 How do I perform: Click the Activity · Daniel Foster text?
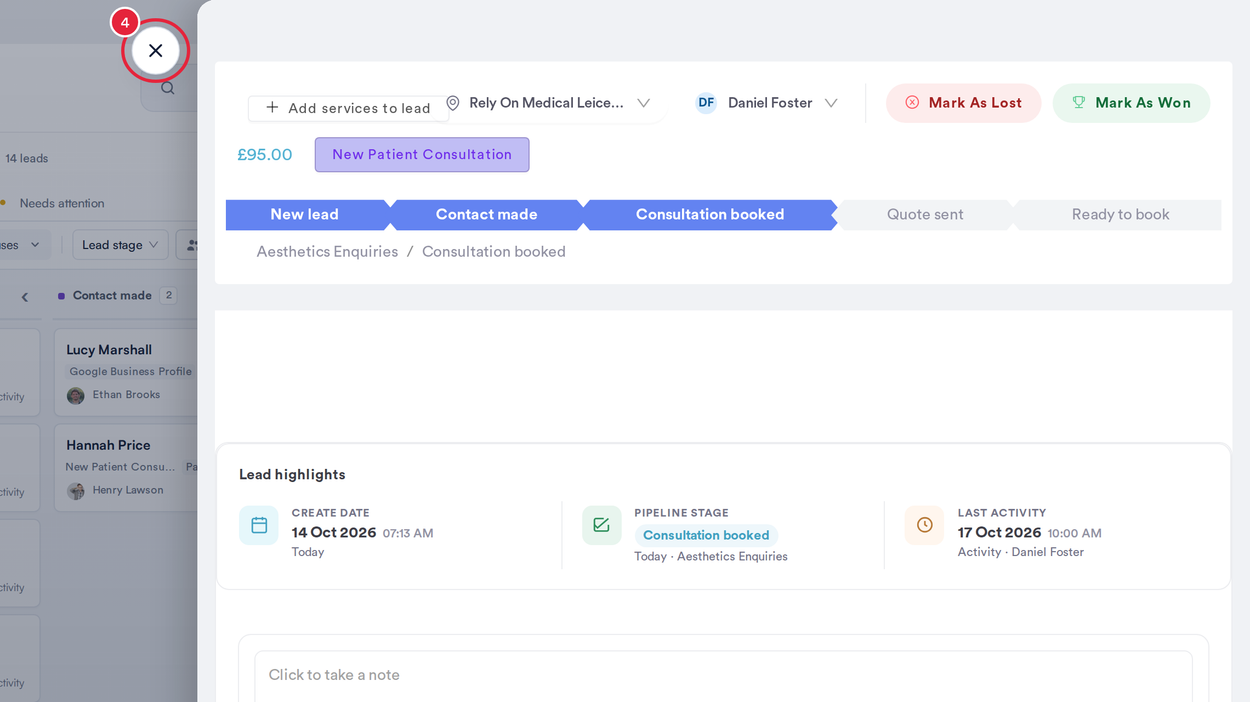point(1021,552)
